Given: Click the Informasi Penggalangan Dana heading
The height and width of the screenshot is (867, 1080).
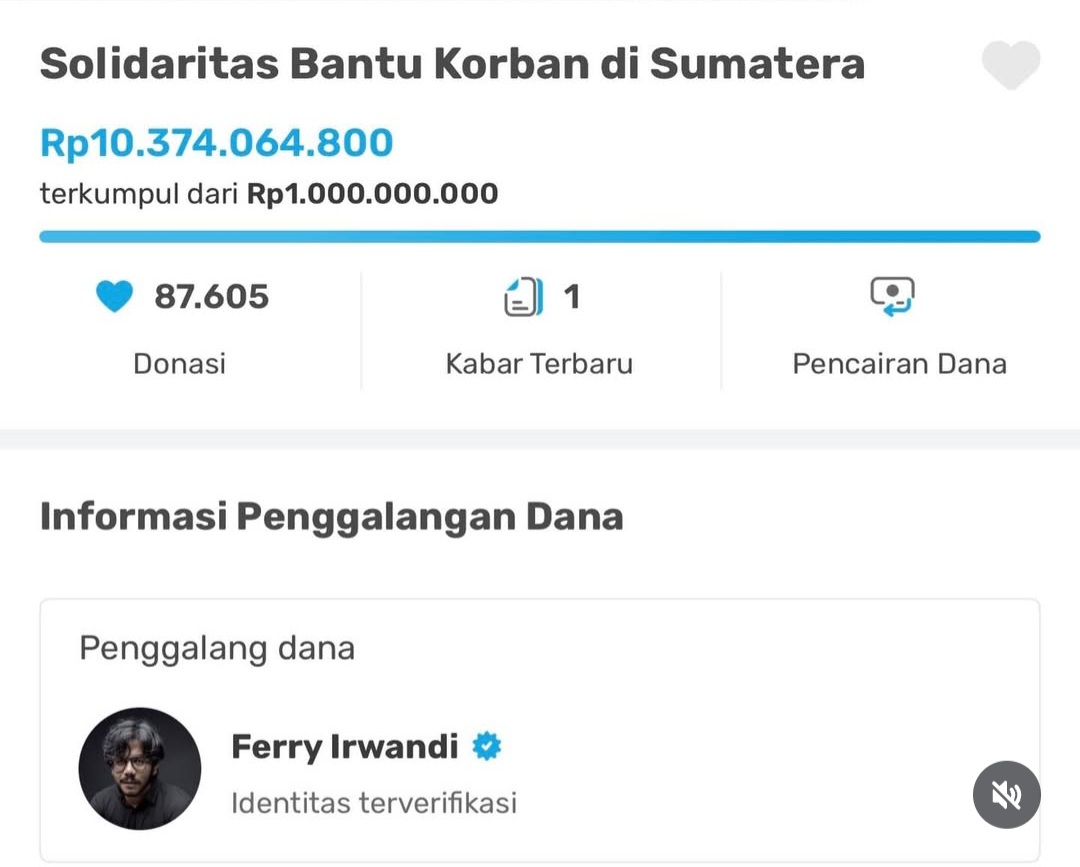Looking at the screenshot, I should pos(331,517).
